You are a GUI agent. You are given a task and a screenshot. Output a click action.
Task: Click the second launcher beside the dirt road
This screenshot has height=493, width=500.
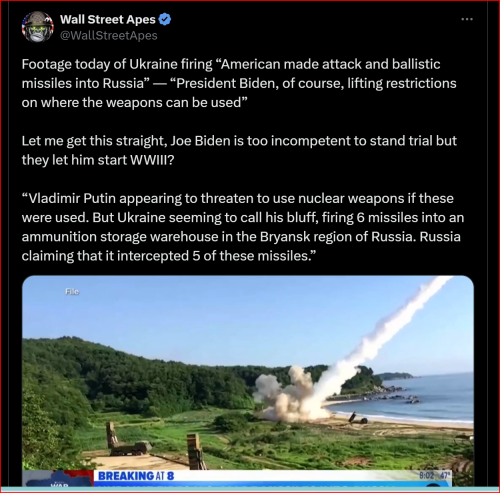click(x=195, y=451)
